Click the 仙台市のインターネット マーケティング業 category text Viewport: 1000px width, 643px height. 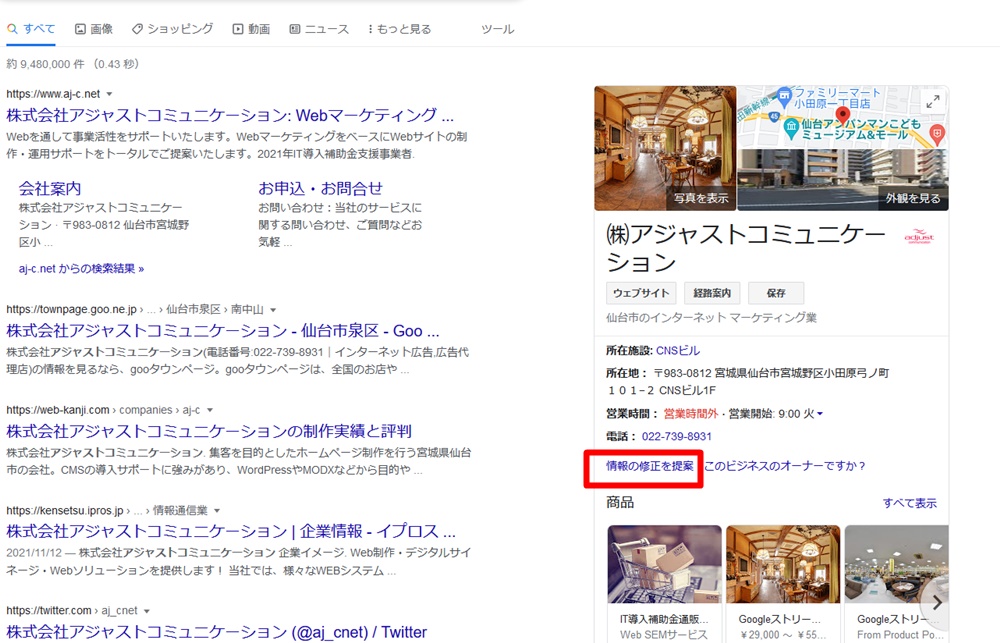point(711,318)
